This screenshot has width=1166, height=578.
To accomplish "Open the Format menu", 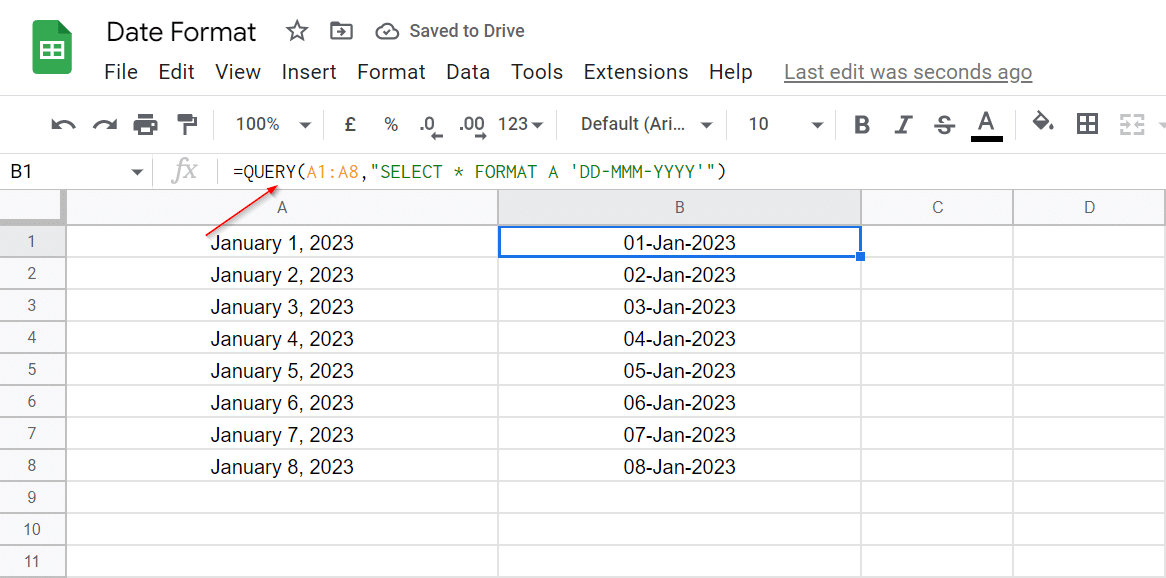I will (x=391, y=72).
